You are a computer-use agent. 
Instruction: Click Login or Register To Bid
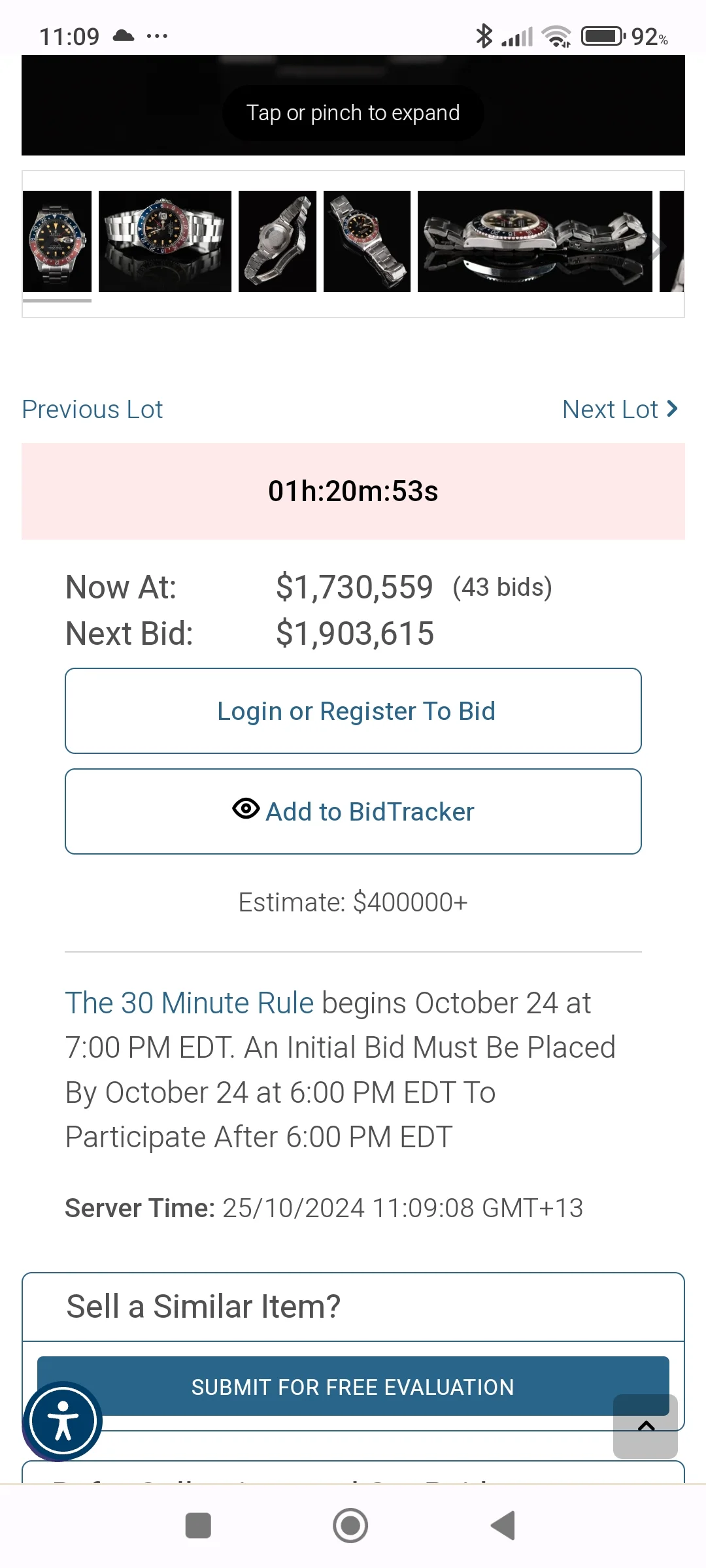[353, 711]
